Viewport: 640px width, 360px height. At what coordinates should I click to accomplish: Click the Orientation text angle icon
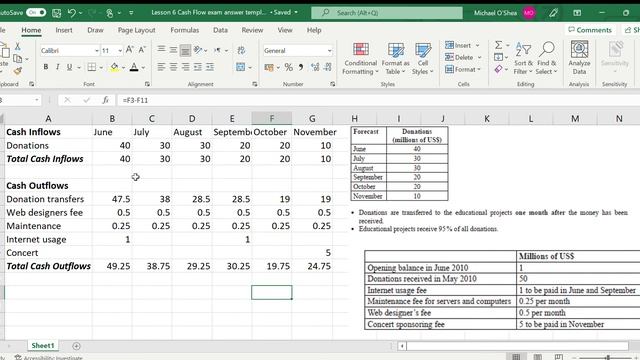click(x=198, y=50)
